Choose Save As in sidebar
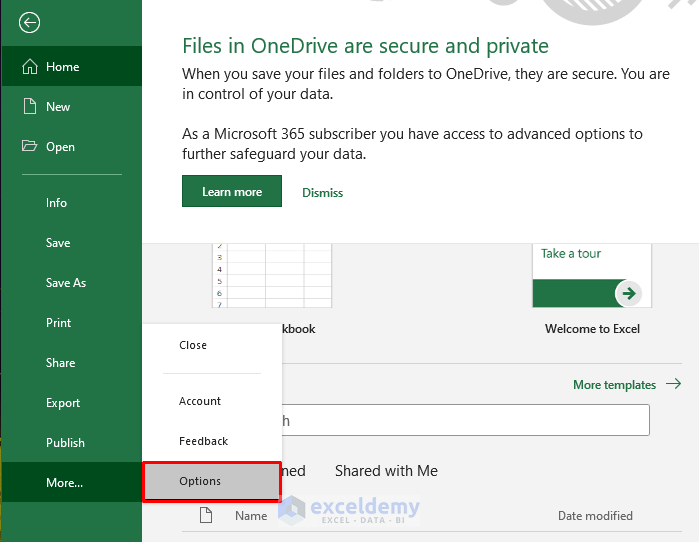This screenshot has width=699, height=542. pos(66,283)
